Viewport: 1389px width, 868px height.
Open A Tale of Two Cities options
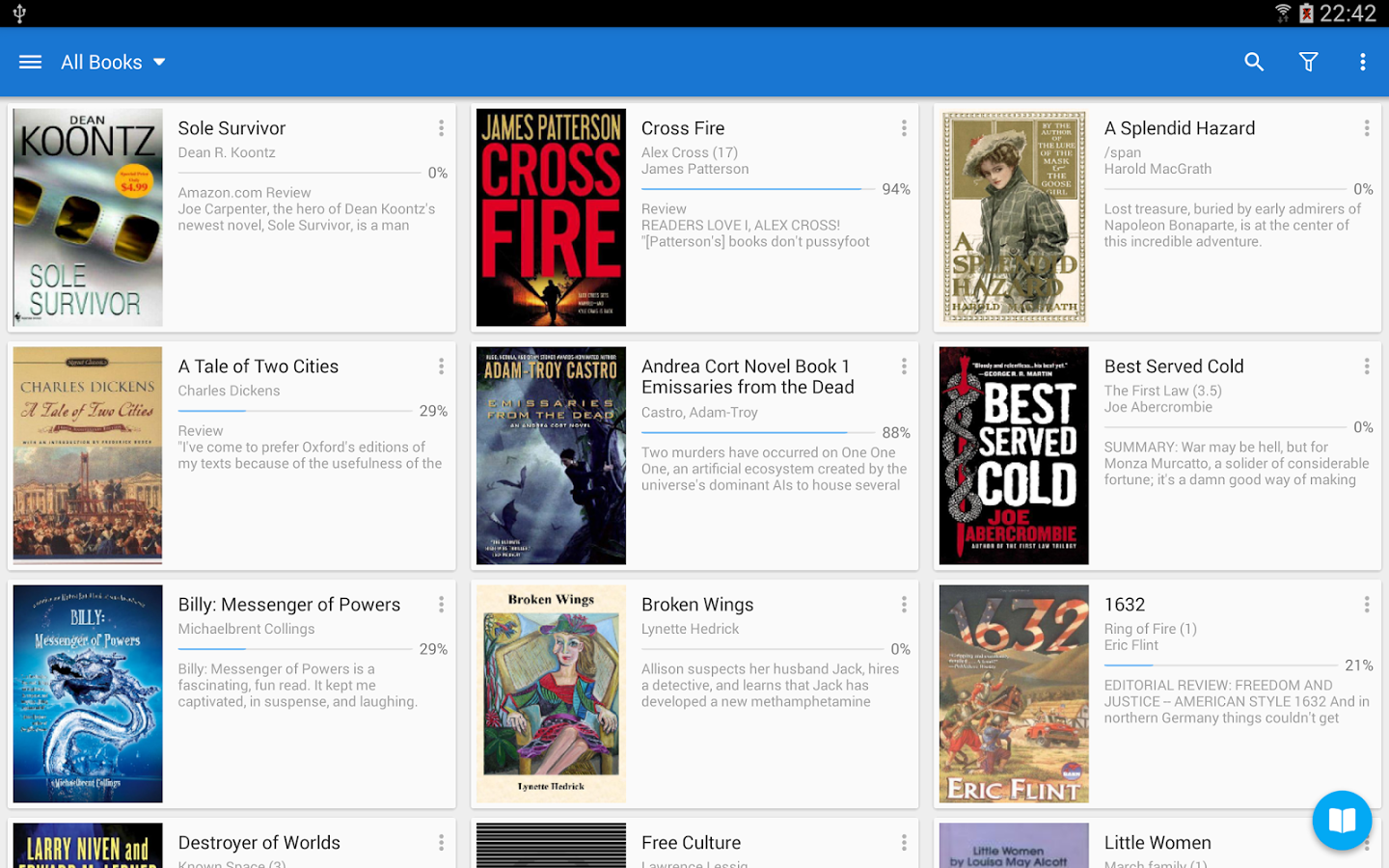pos(441,366)
